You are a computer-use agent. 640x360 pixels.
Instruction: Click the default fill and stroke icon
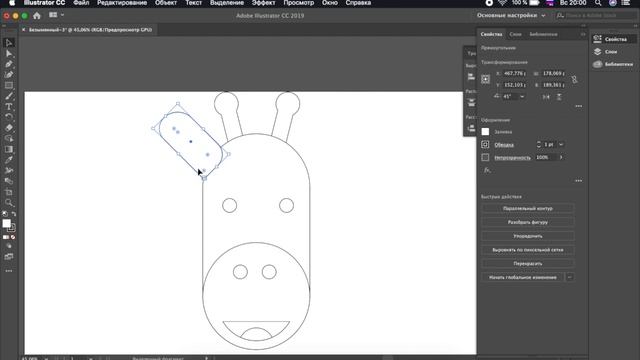pos(5,213)
